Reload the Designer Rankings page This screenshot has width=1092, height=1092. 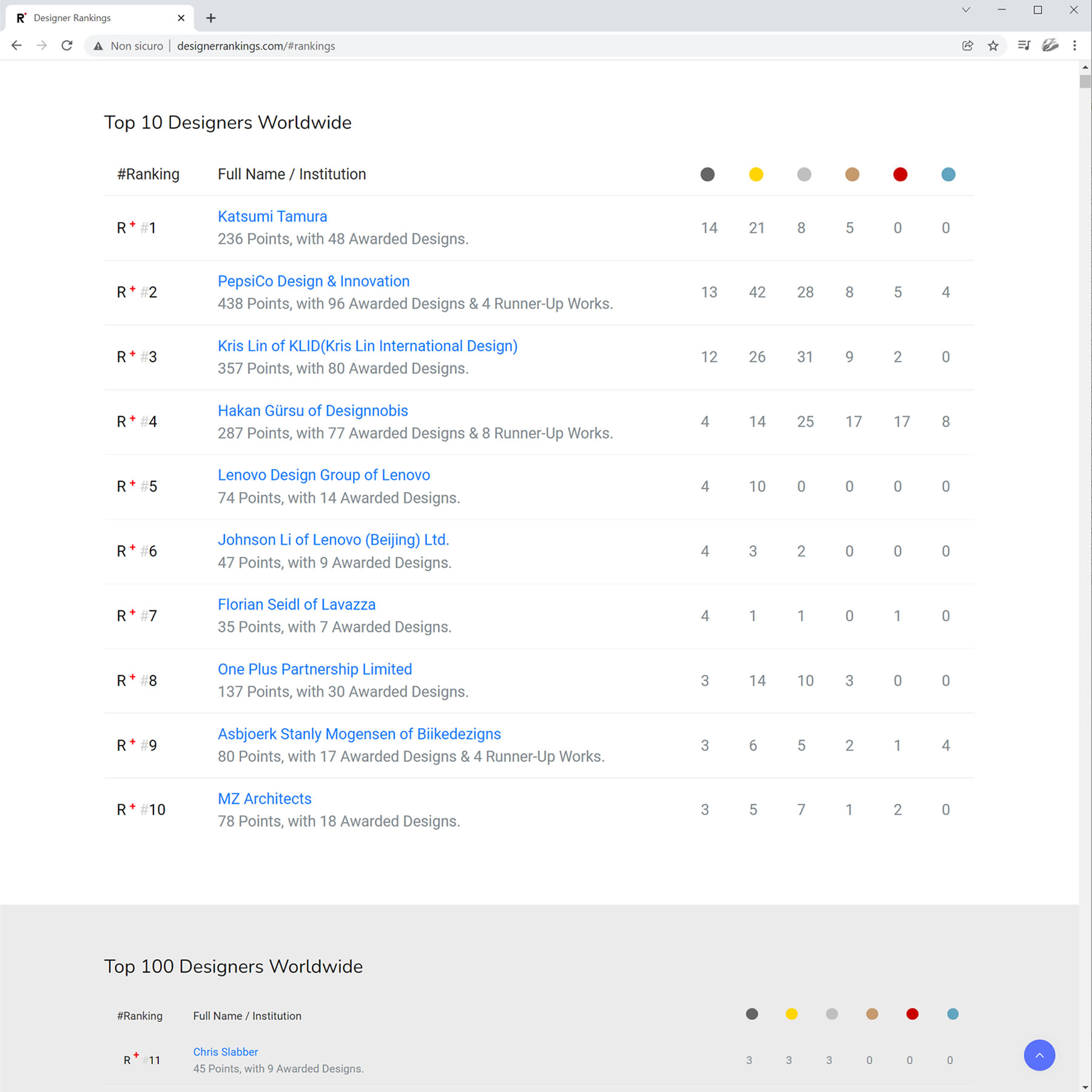67,45
